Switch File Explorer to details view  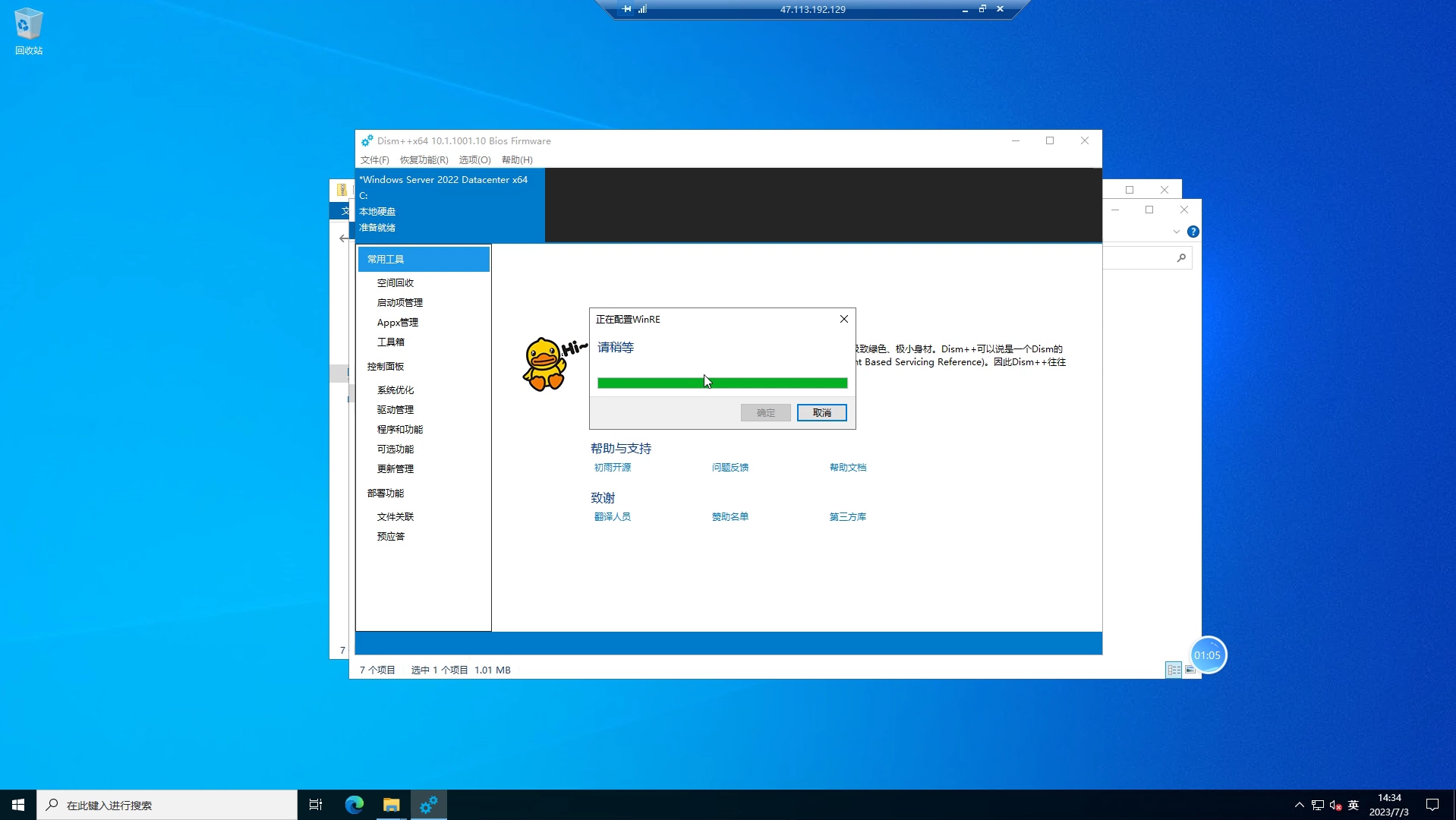pos(1174,670)
